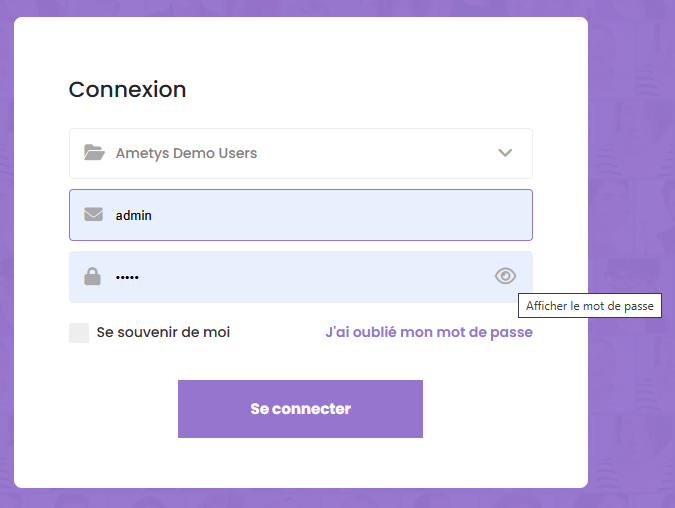The height and width of the screenshot is (508, 675).
Task: Click the password dots in the password field
Action: point(127,277)
